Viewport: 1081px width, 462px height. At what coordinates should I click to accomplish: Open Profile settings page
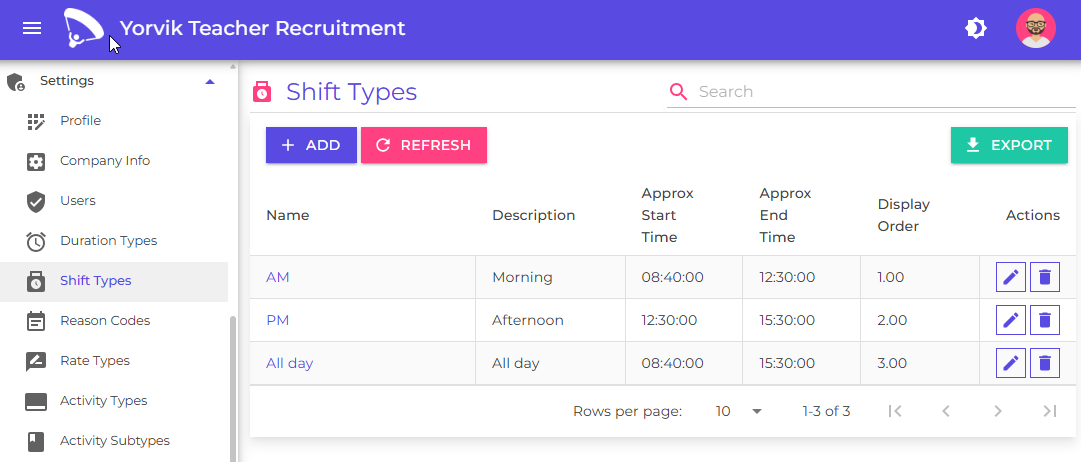click(81, 121)
